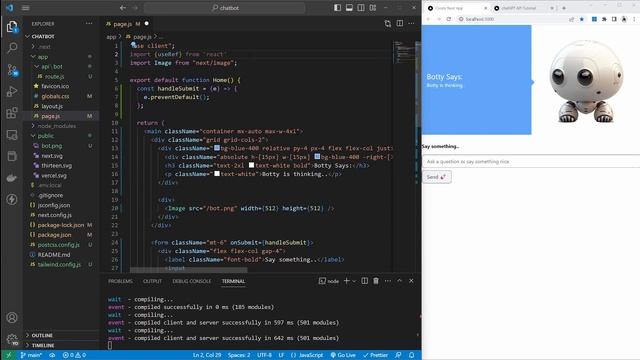Screen dimensions: 640x360
Task: Open editor more actions ellipsis
Action: click(x=411, y=24)
